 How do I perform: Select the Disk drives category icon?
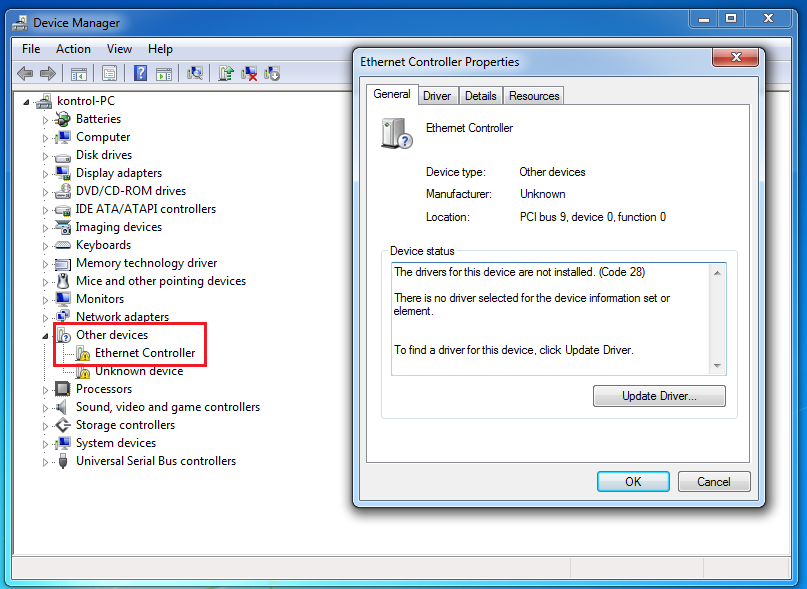click(x=62, y=156)
